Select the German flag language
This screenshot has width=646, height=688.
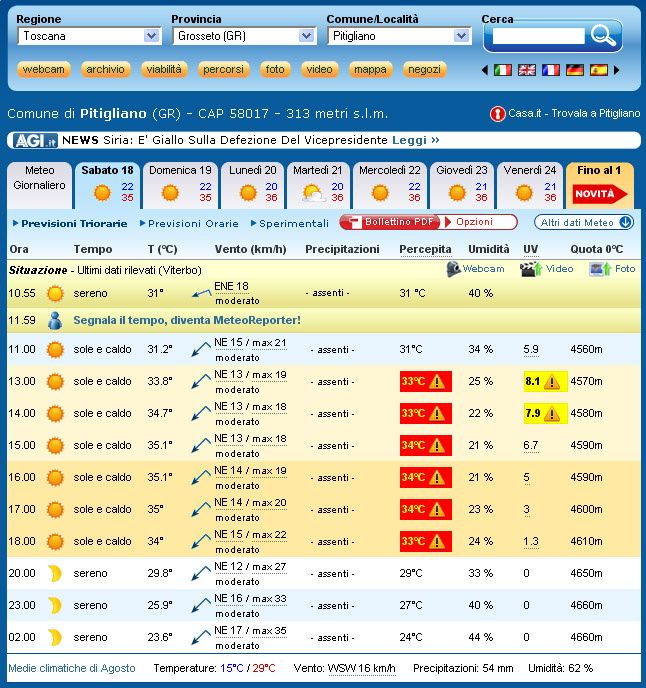(575, 70)
